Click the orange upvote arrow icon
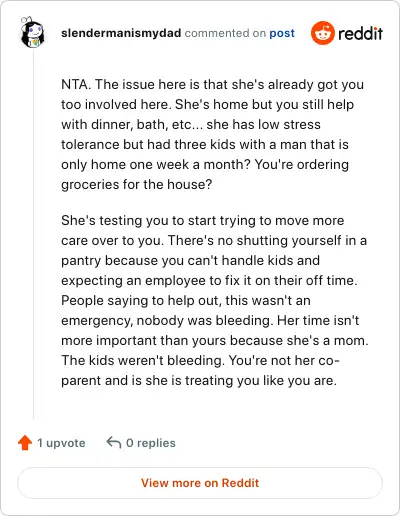This screenshot has height=516, width=400. point(25,443)
